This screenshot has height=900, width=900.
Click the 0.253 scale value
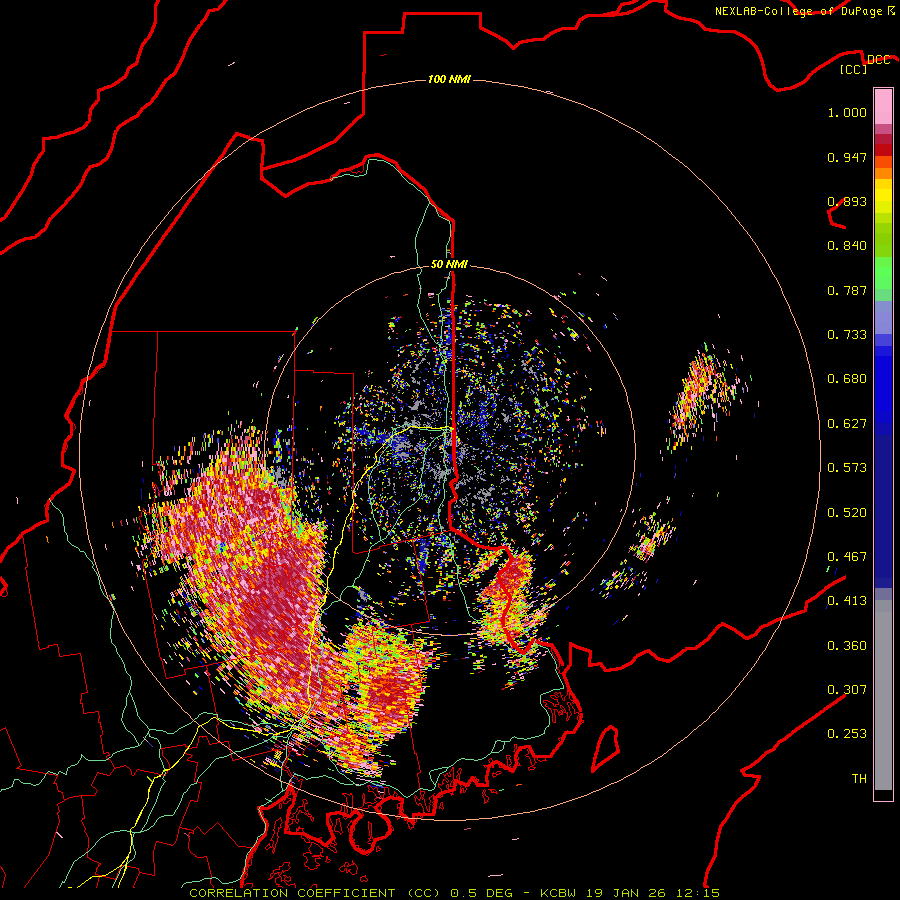[x=847, y=734]
